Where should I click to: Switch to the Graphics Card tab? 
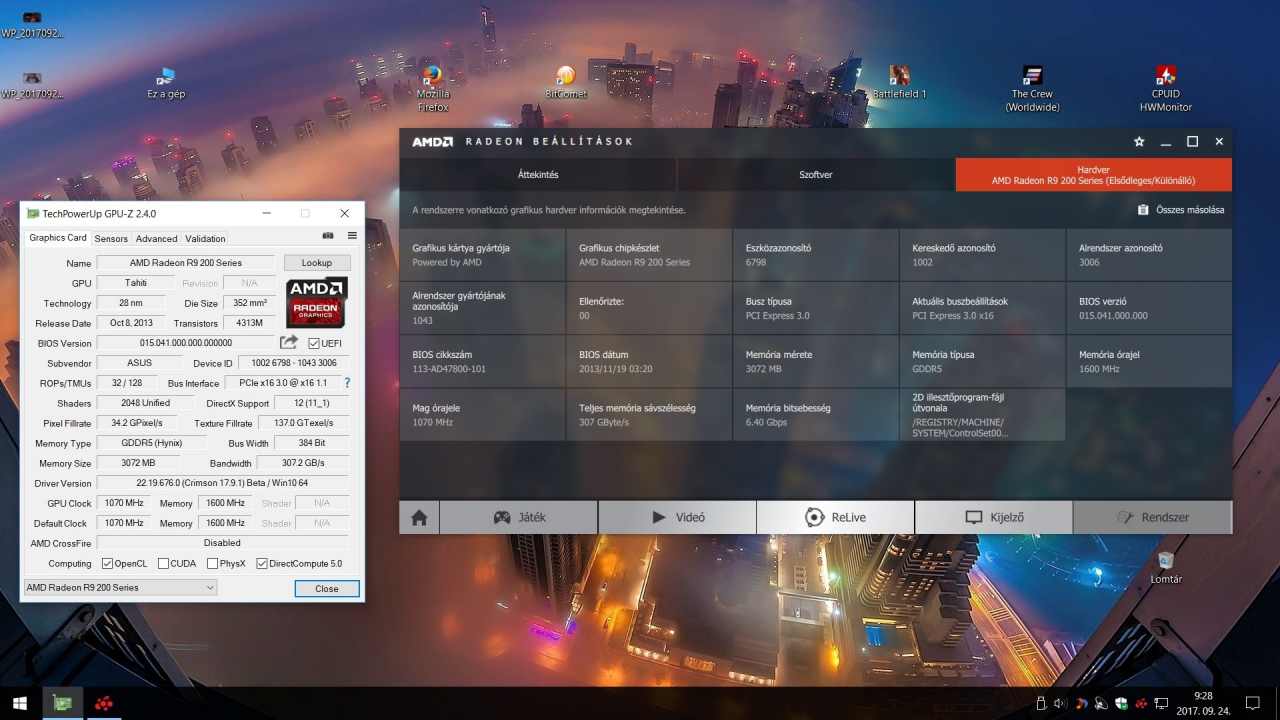coord(58,238)
